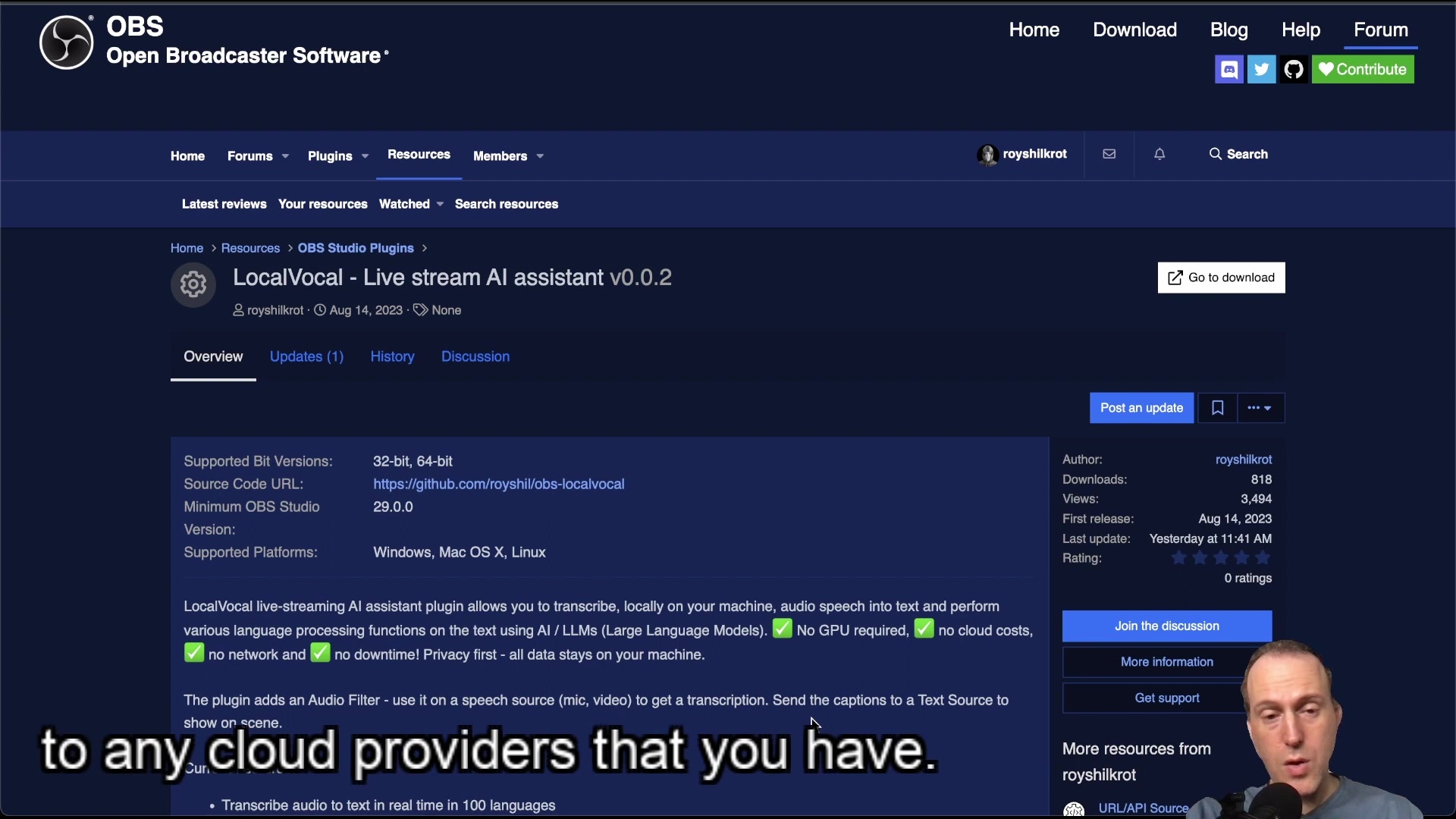Click Post an update button

coord(1141,408)
